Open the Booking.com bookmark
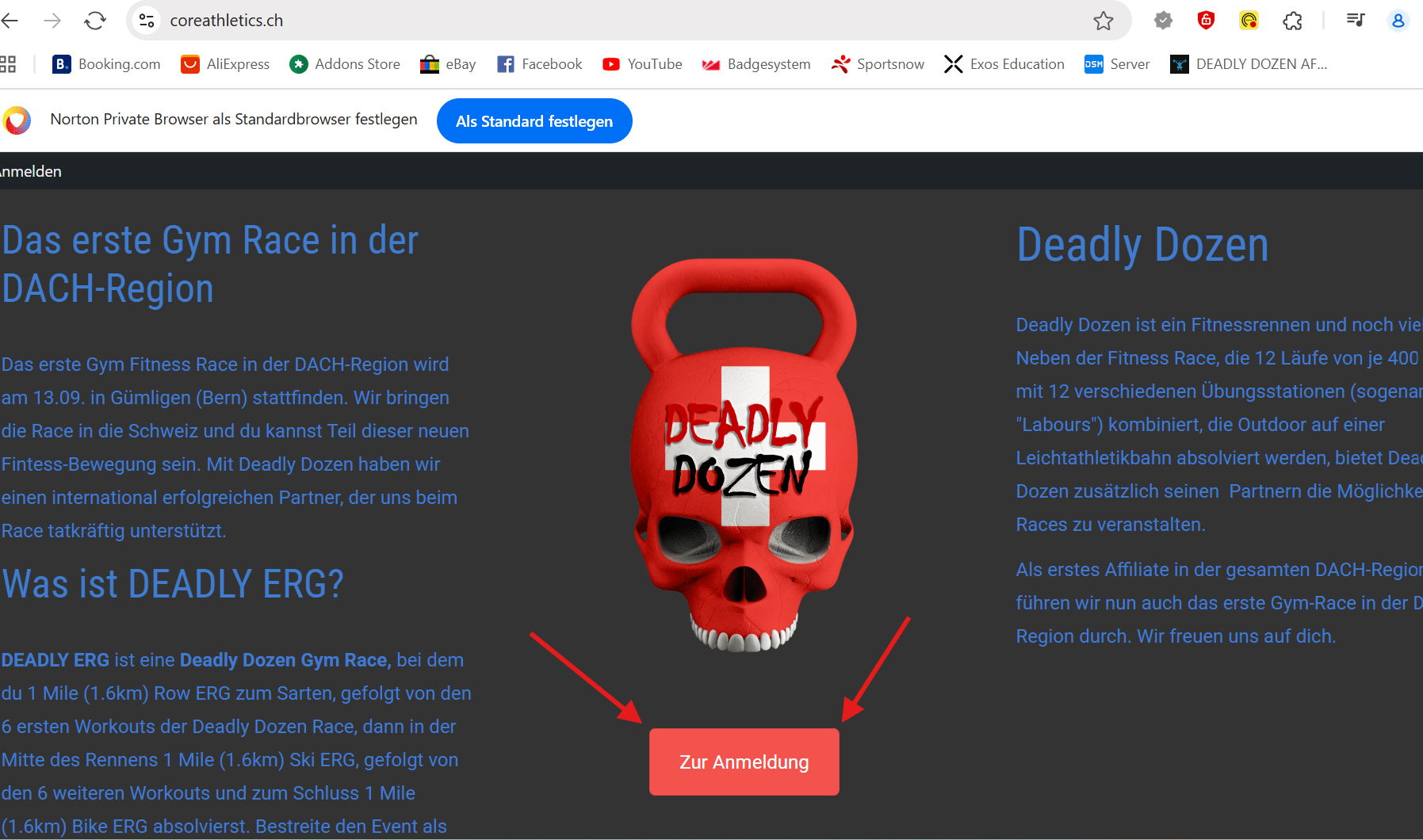Image resolution: width=1423 pixels, height=840 pixels. click(x=106, y=64)
